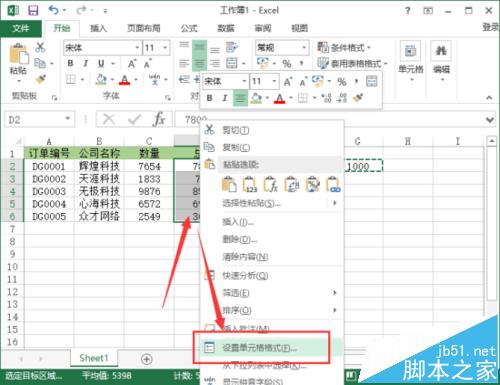Click the merge and center icon in ribbon
The height and width of the screenshot is (385, 500).
(x=232, y=63)
